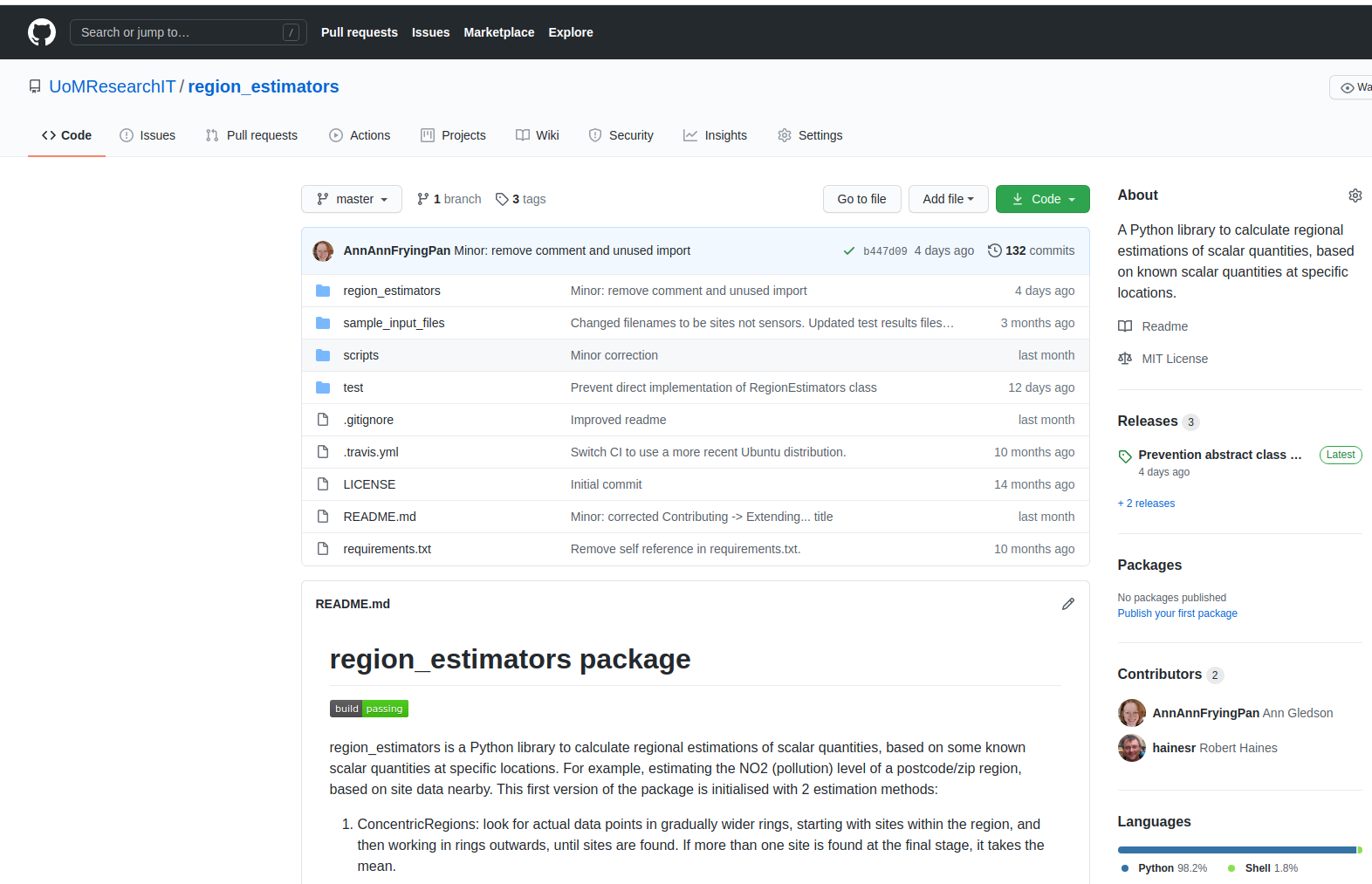Edit README.md with the pencil icon
Screen dimensions: 1372x884
click(x=1067, y=604)
